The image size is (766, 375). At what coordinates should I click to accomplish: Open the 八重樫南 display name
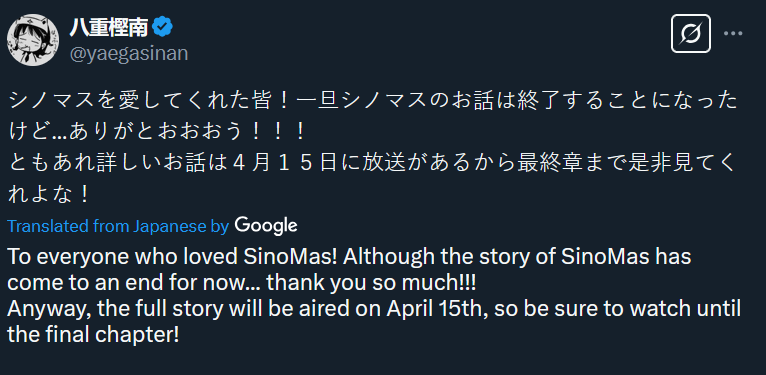click(x=108, y=28)
